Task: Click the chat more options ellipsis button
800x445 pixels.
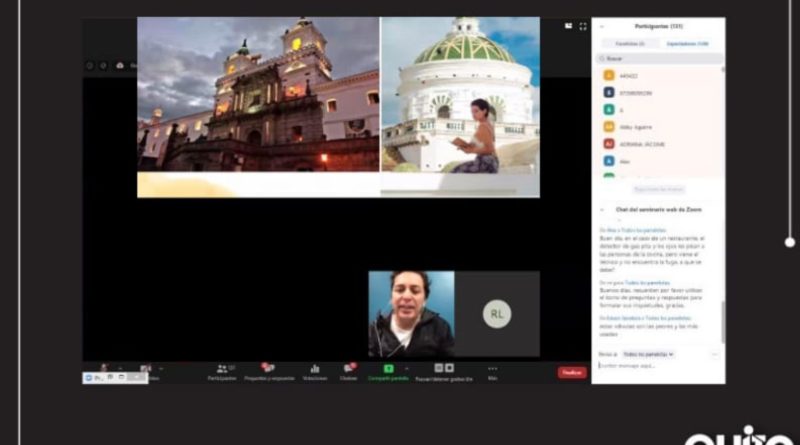Action: (x=714, y=354)
